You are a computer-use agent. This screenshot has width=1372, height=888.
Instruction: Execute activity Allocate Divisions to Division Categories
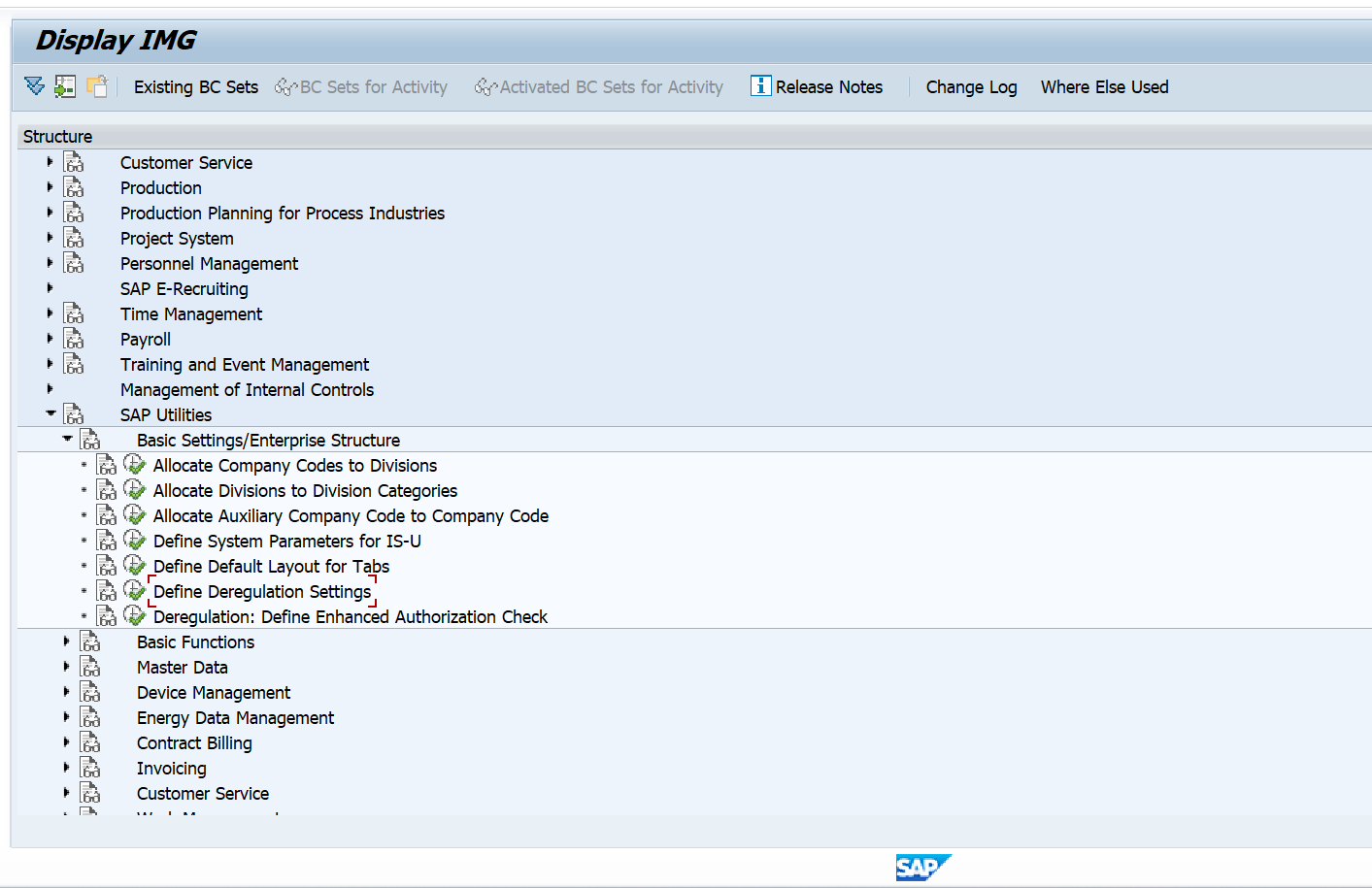click(x=135, y=489)
